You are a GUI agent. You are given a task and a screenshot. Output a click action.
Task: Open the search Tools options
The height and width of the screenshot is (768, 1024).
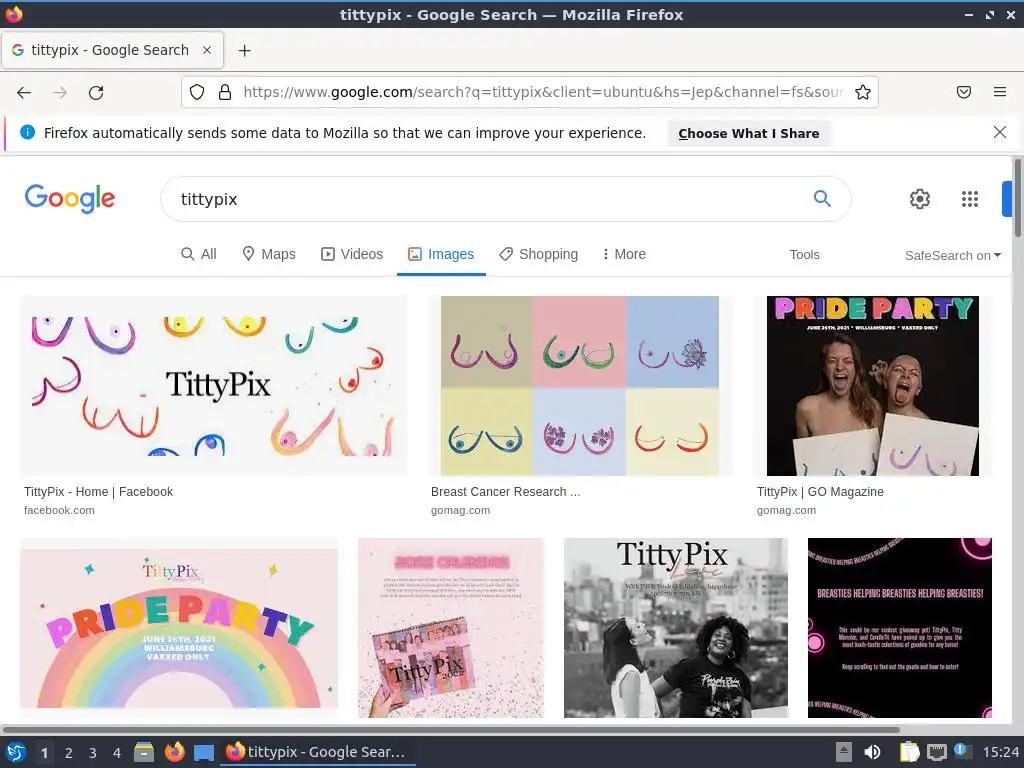pos(804,255)
